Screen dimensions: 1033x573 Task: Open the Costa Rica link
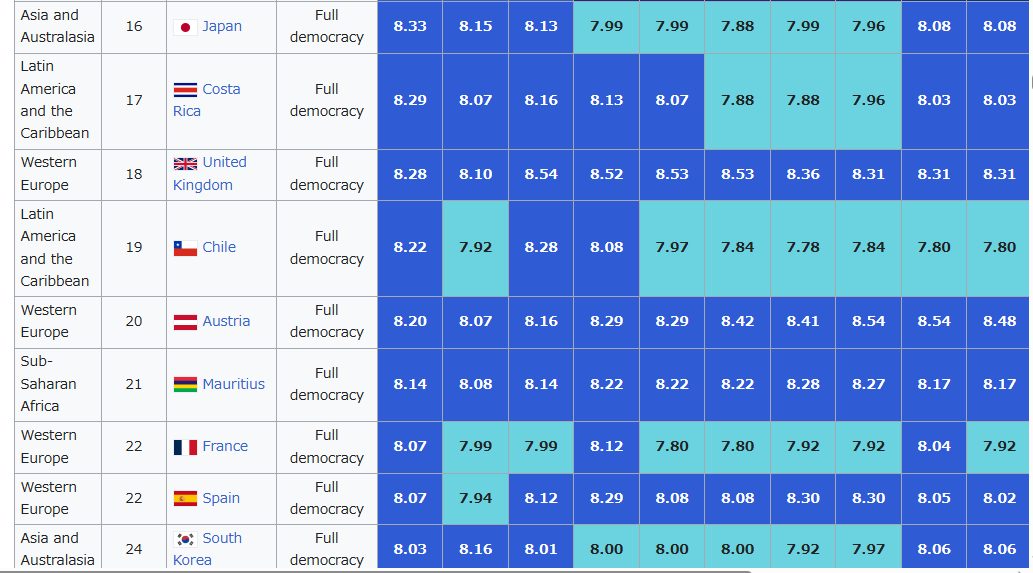coord(220,89)
